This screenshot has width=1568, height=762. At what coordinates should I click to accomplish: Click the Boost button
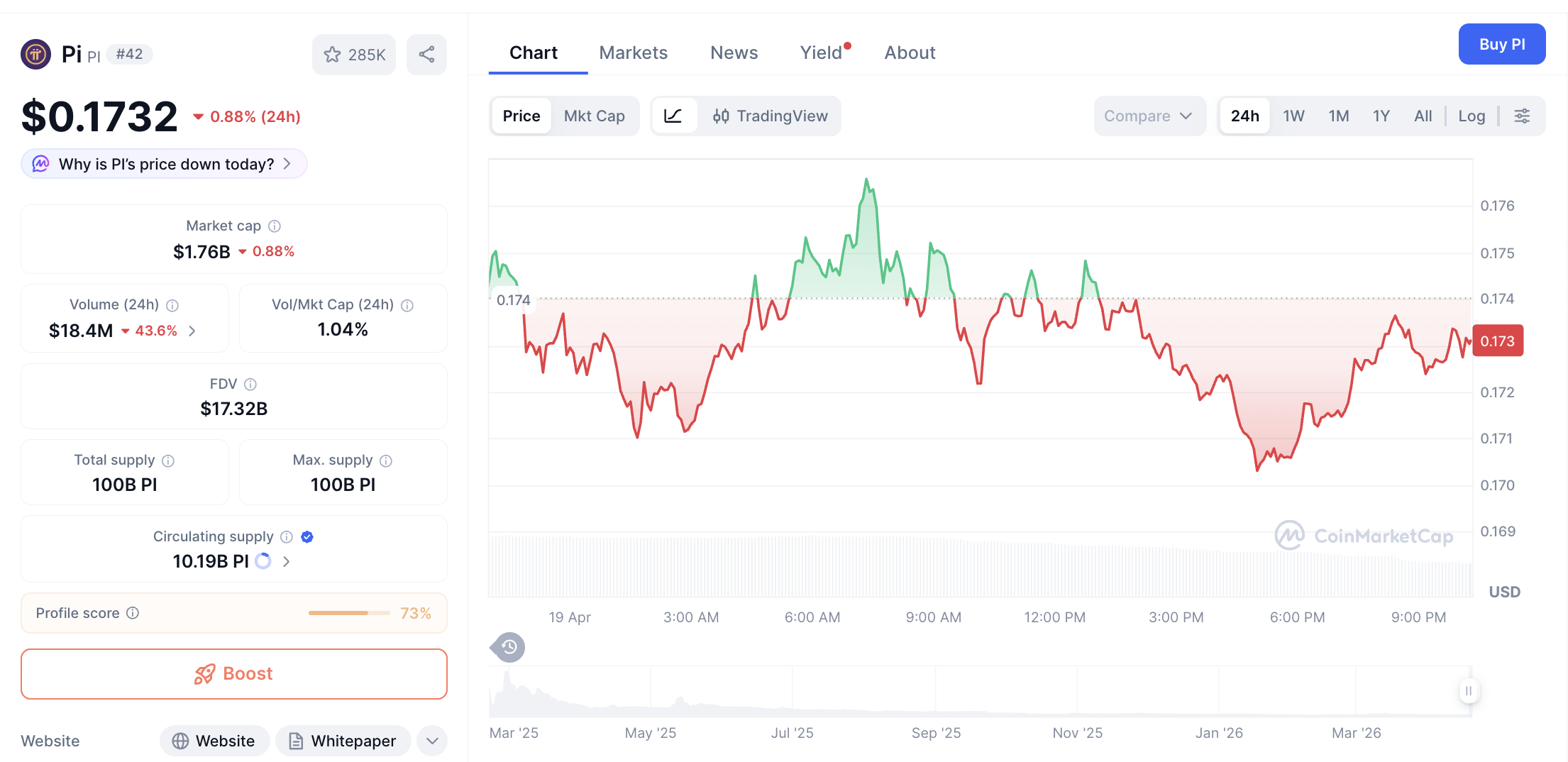coord(234,673)
